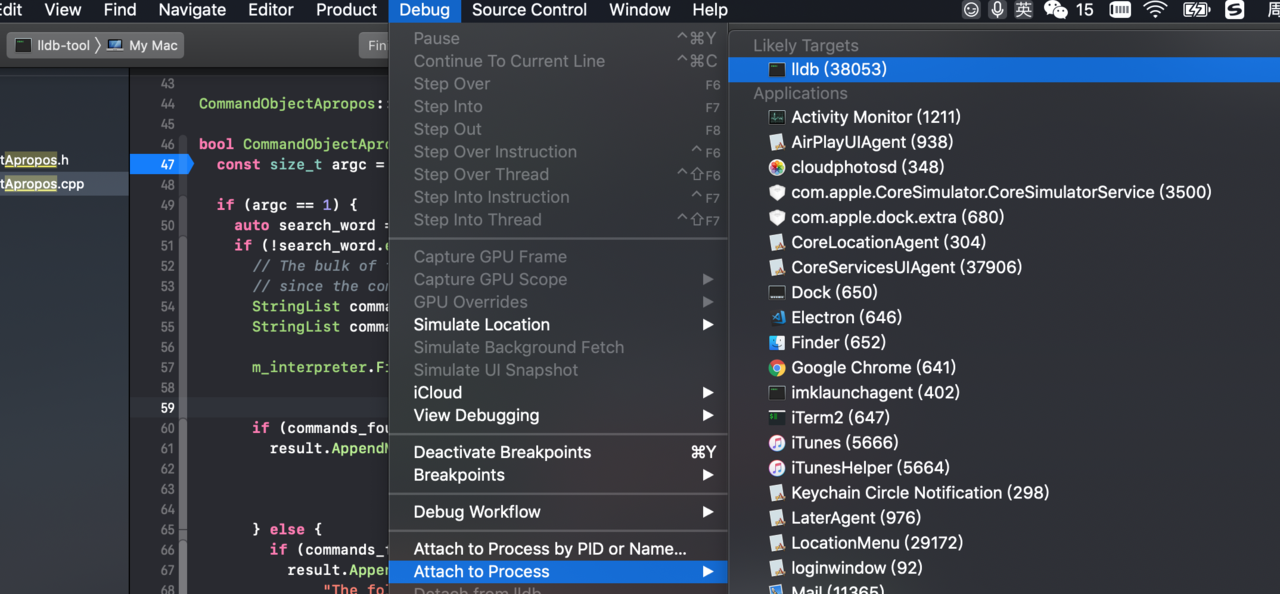Click the CoreSimulatorService (3500) shield icon
1280x594 pixels.
(777, 192)
